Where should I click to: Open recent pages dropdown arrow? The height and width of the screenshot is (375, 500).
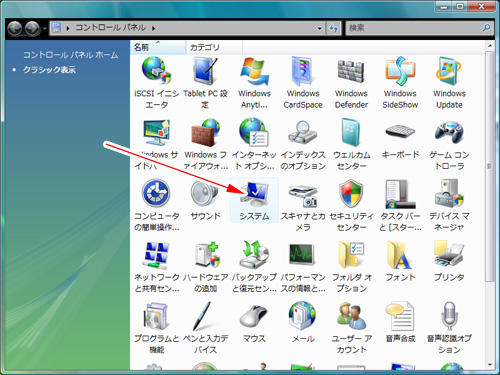[x=44, y=29]
